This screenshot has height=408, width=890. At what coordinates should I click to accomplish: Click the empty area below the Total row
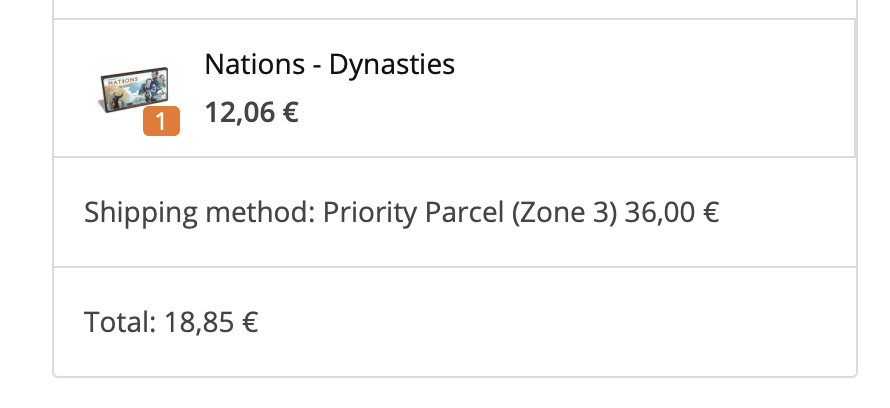tap(450, 394)
